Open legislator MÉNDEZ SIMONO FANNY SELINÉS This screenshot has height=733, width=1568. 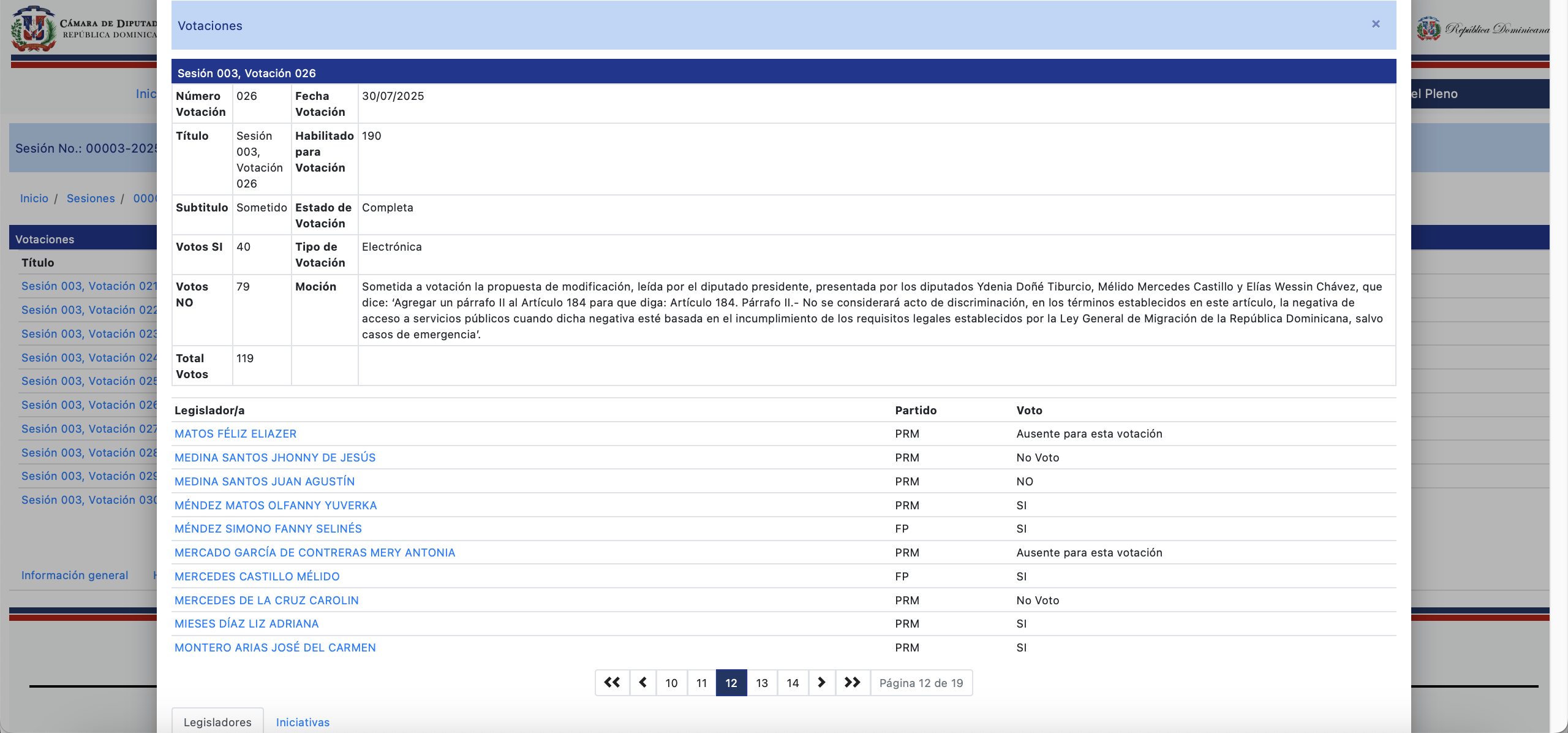pyautogui.click(x=268, y=529)
